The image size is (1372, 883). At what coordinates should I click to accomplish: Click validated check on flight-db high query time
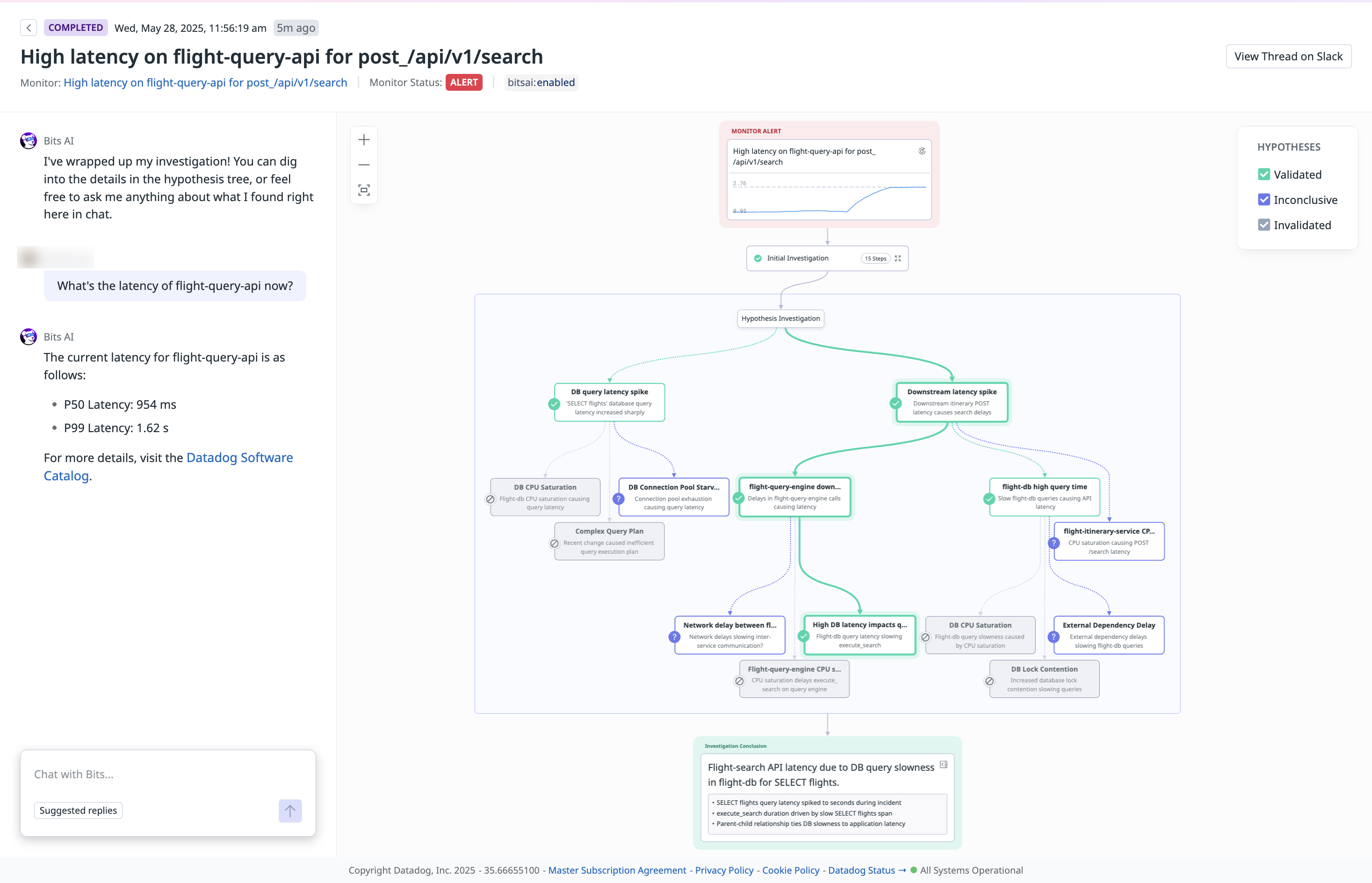pyautogui.click(x=989, y=499)
